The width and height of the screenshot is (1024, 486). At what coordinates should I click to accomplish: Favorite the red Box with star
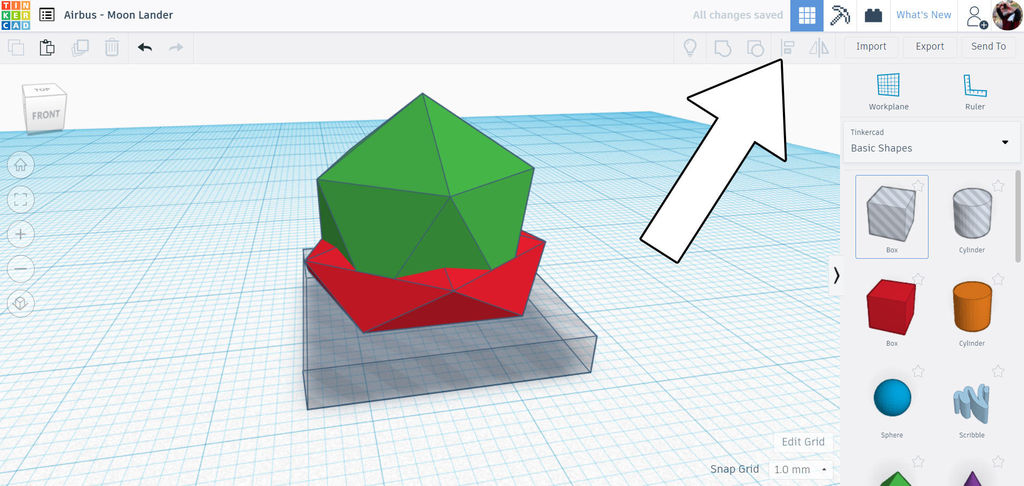[918, 278]
